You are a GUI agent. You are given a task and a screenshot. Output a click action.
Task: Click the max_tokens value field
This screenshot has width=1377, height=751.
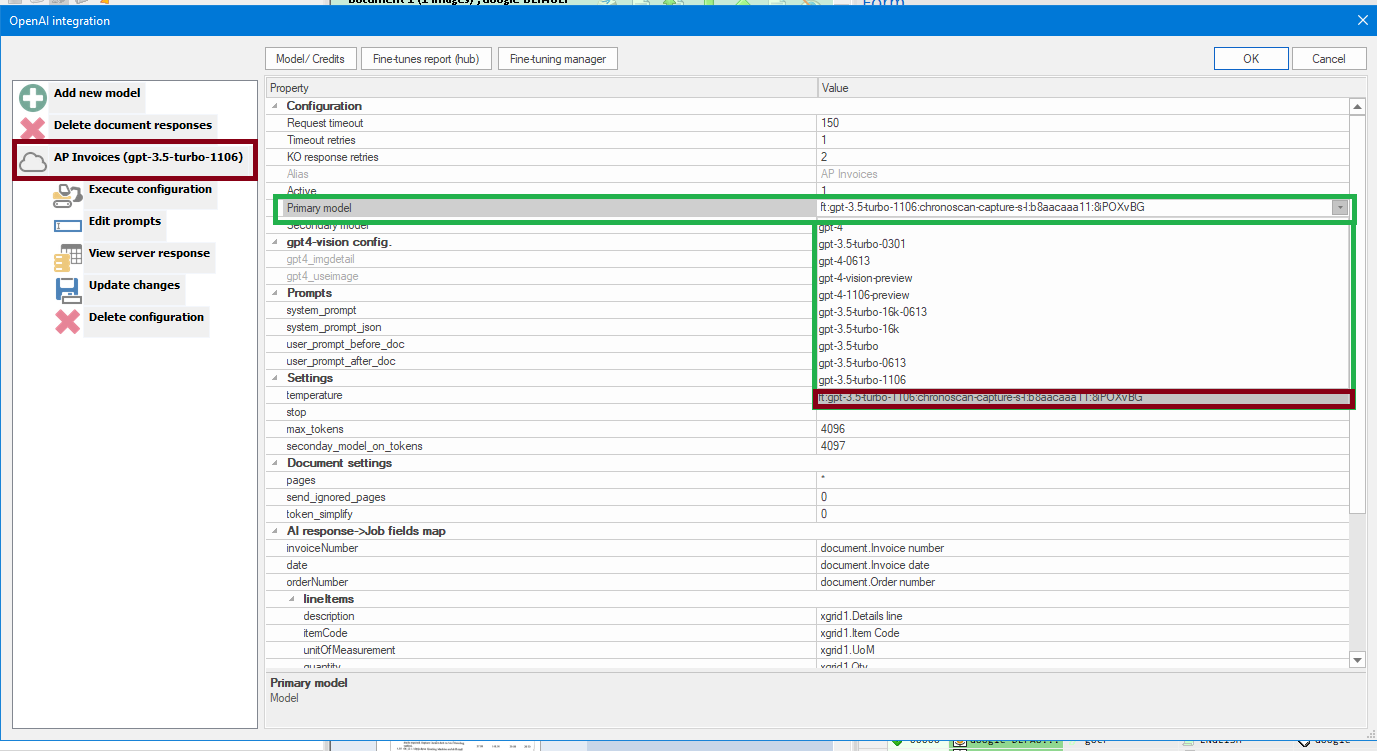[x=1080, y=429]
